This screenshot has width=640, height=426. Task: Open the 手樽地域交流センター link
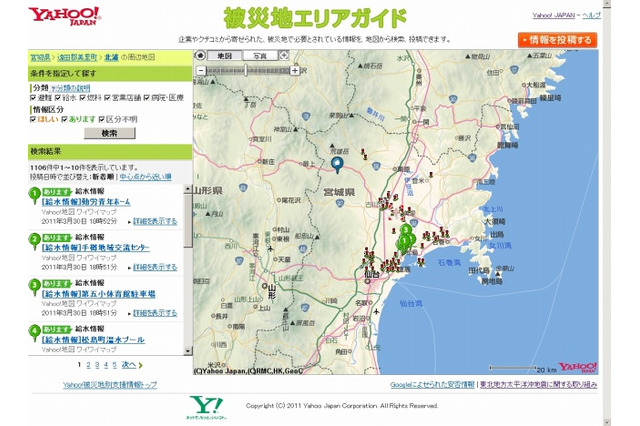tap(96, 248)
